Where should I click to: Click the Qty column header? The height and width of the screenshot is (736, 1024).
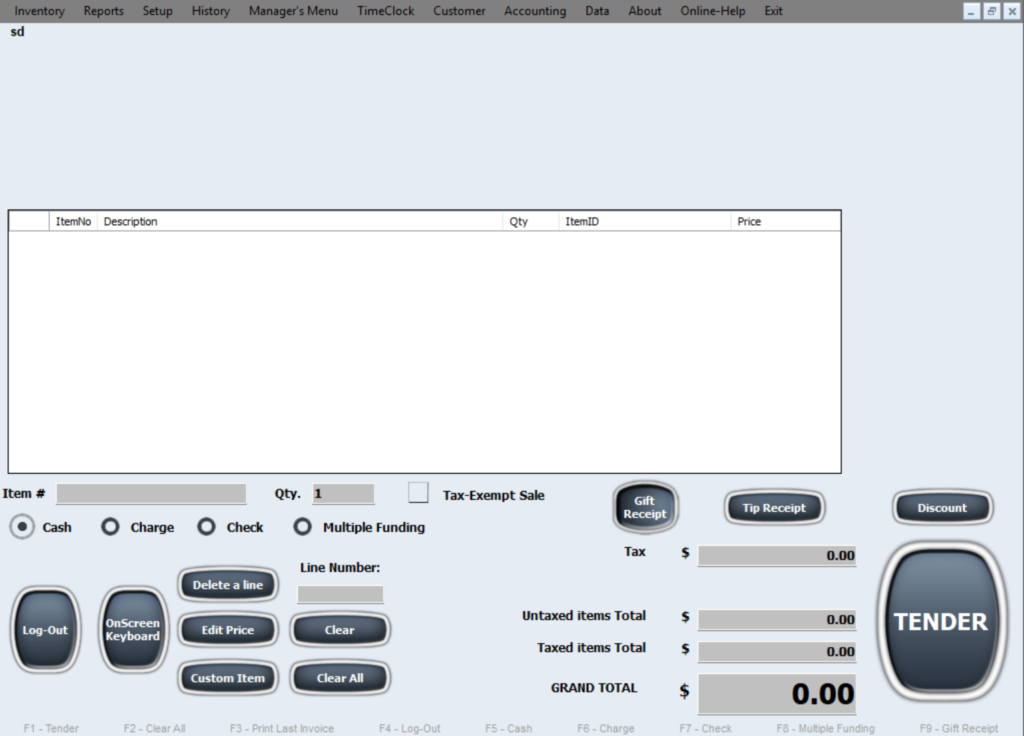click(x=530, y=221)
